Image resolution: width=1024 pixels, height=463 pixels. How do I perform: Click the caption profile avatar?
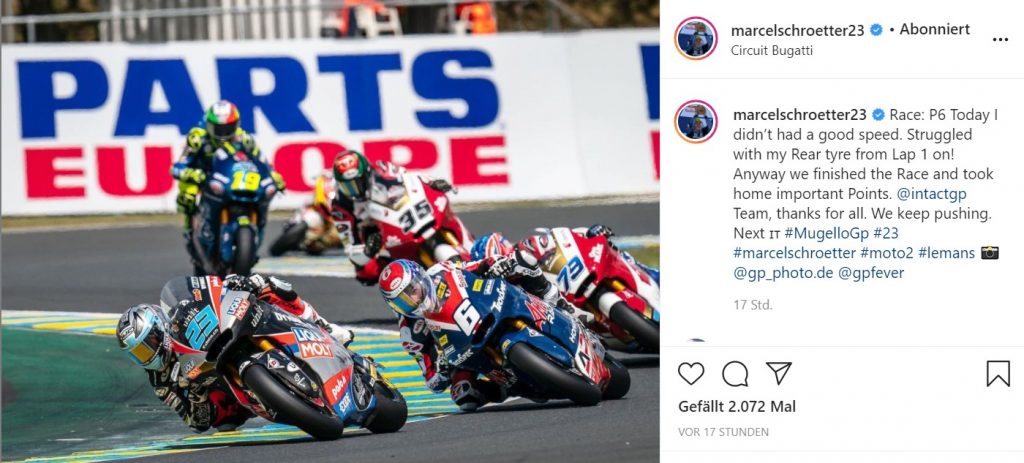[x=696, y=121]
